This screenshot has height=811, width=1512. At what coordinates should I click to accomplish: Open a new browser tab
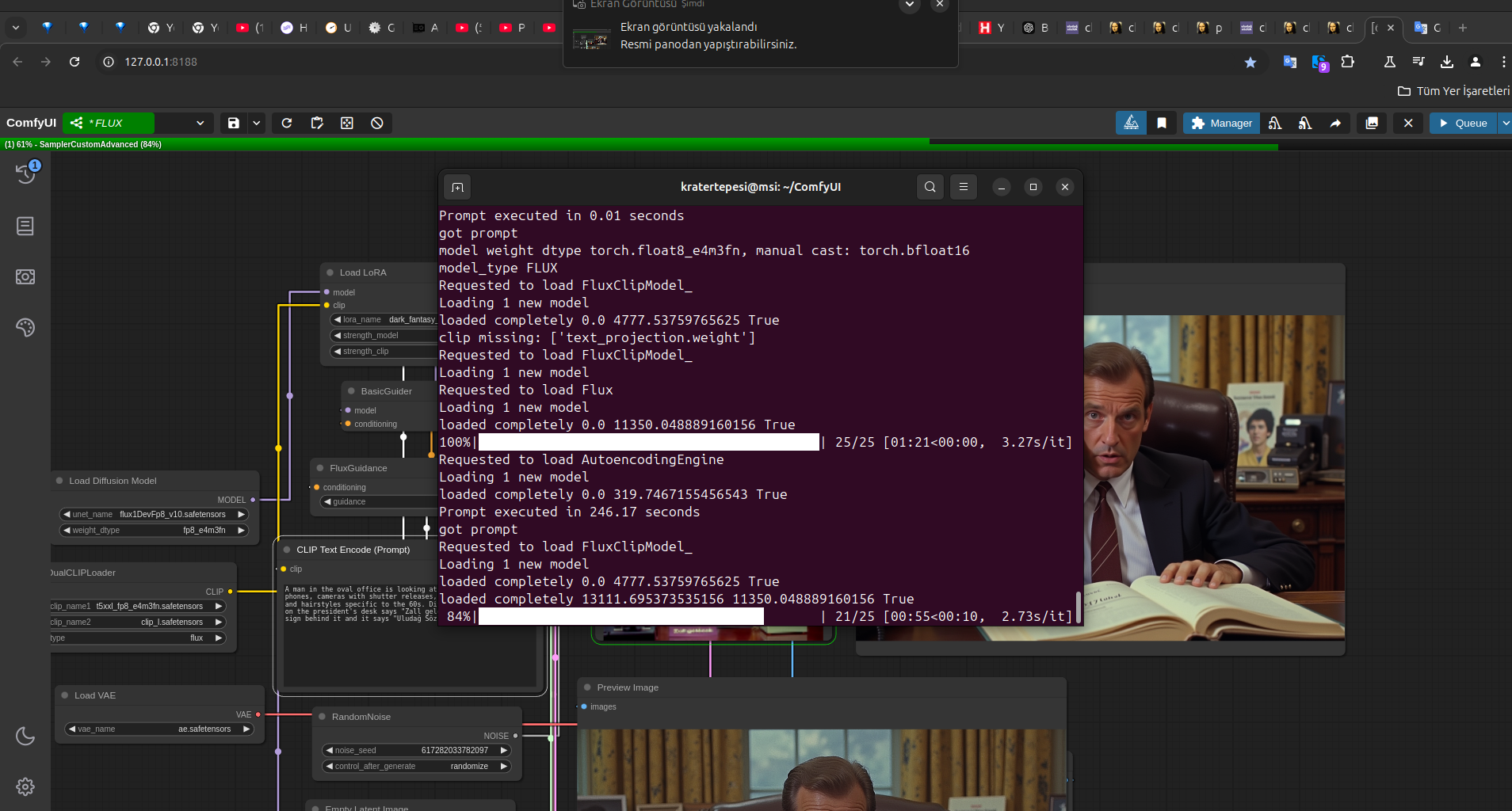1463,28
